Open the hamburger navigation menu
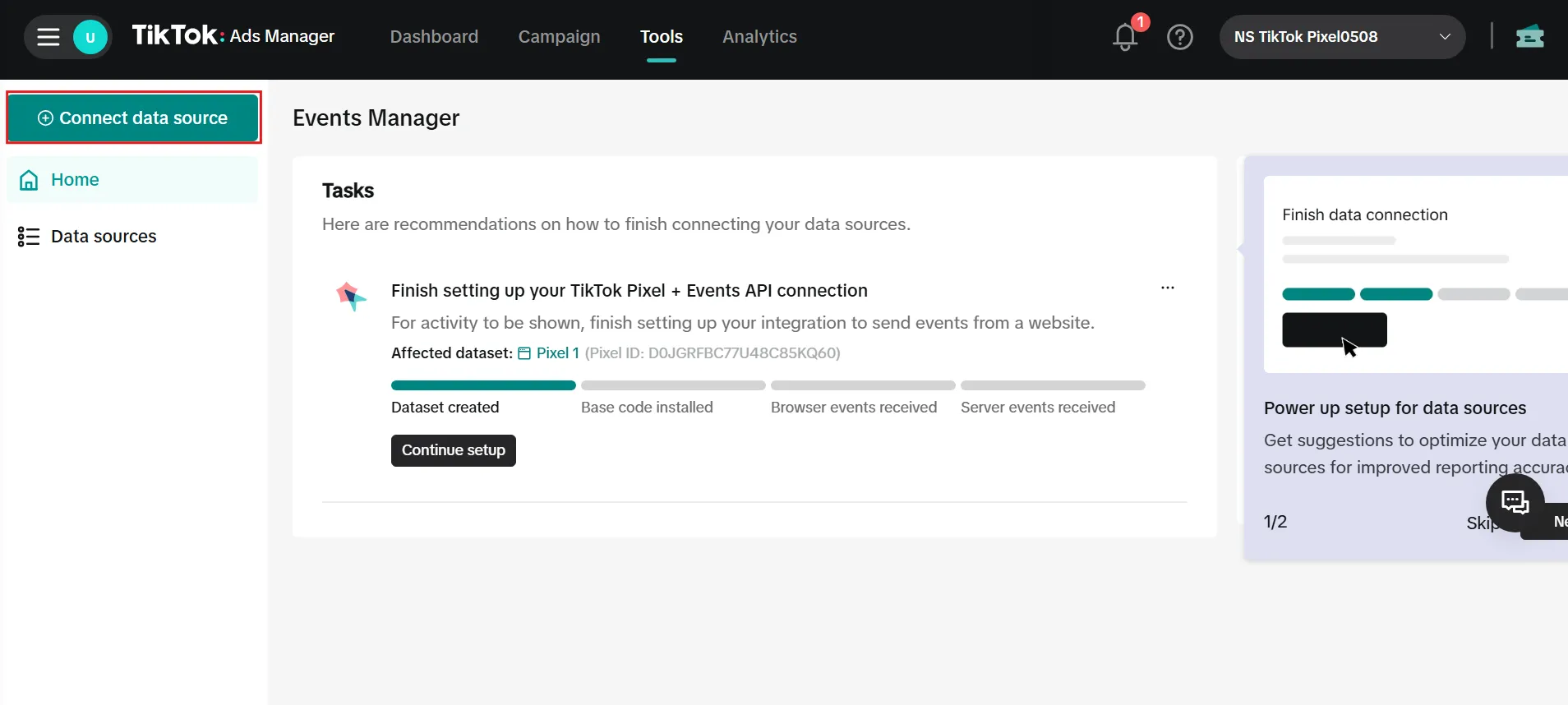1568x705 pixels. click(48, 37)
